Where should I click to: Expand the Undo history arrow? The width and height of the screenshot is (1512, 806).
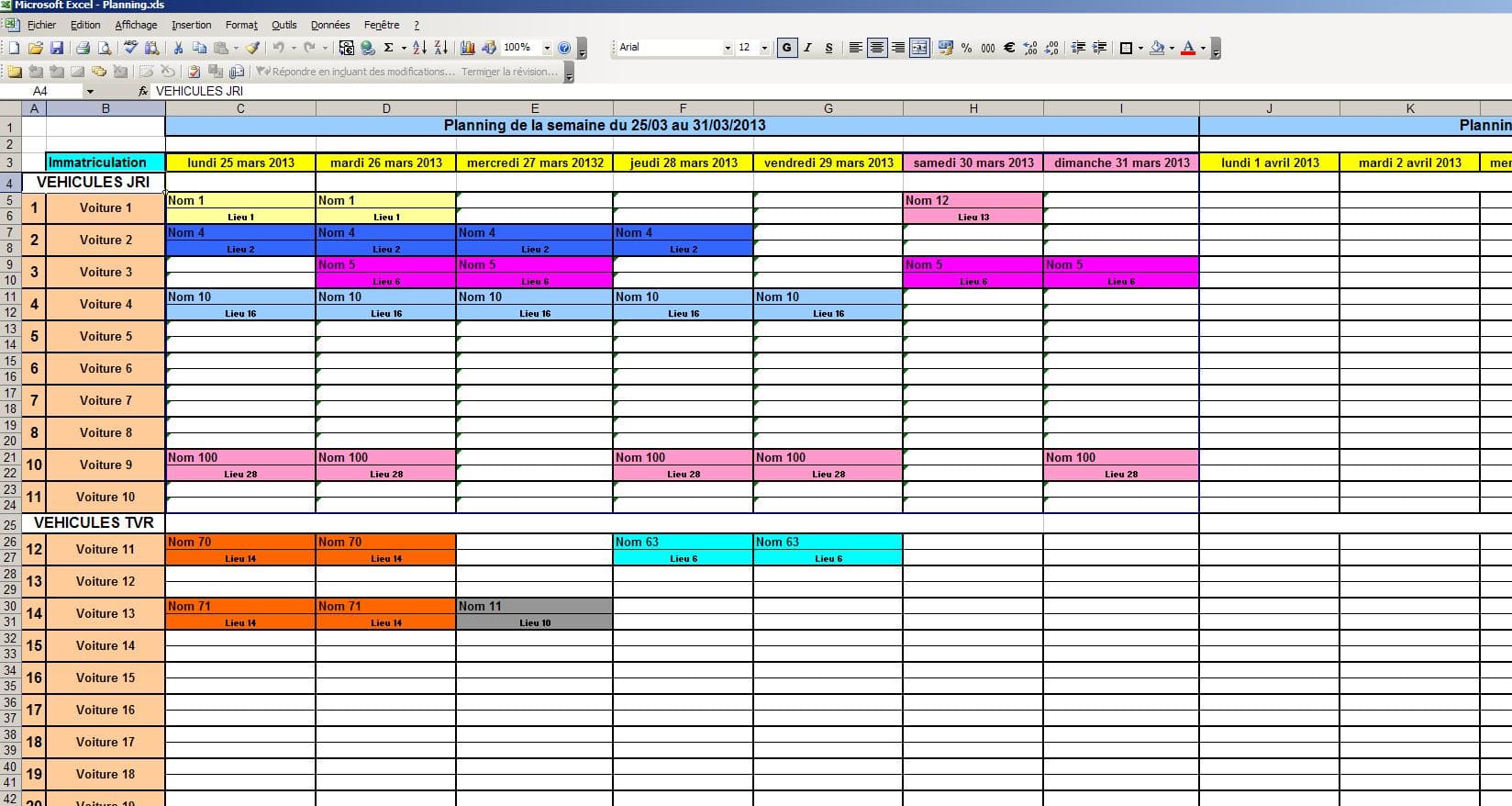click(293, 48)
